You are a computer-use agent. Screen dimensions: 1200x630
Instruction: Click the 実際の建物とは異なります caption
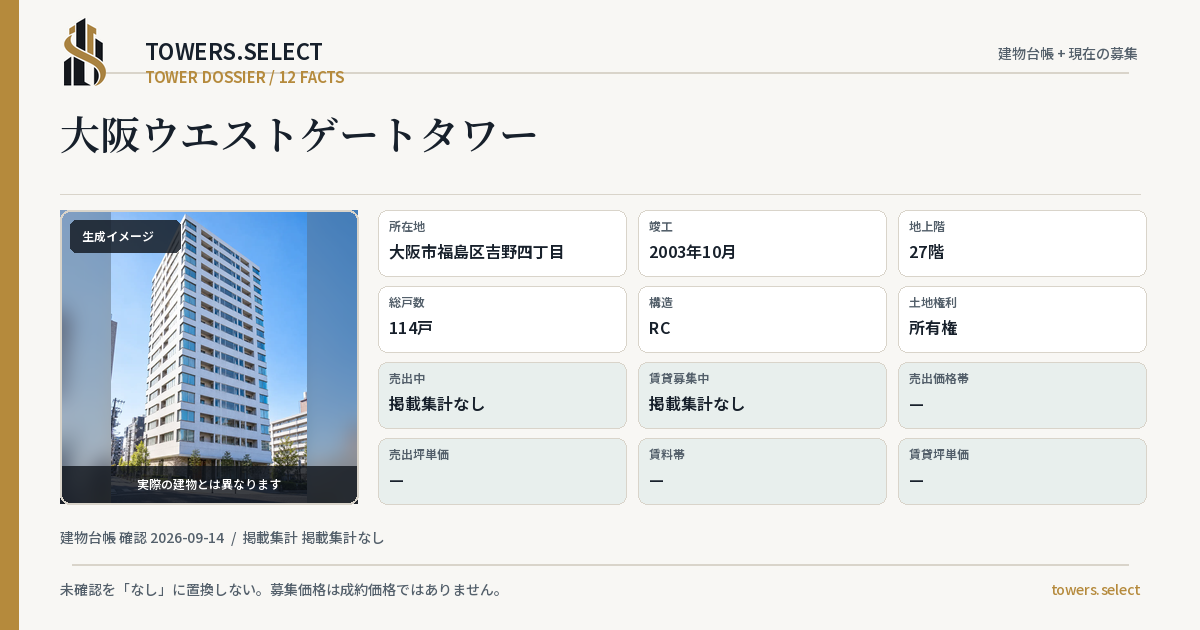click(209, 484)
